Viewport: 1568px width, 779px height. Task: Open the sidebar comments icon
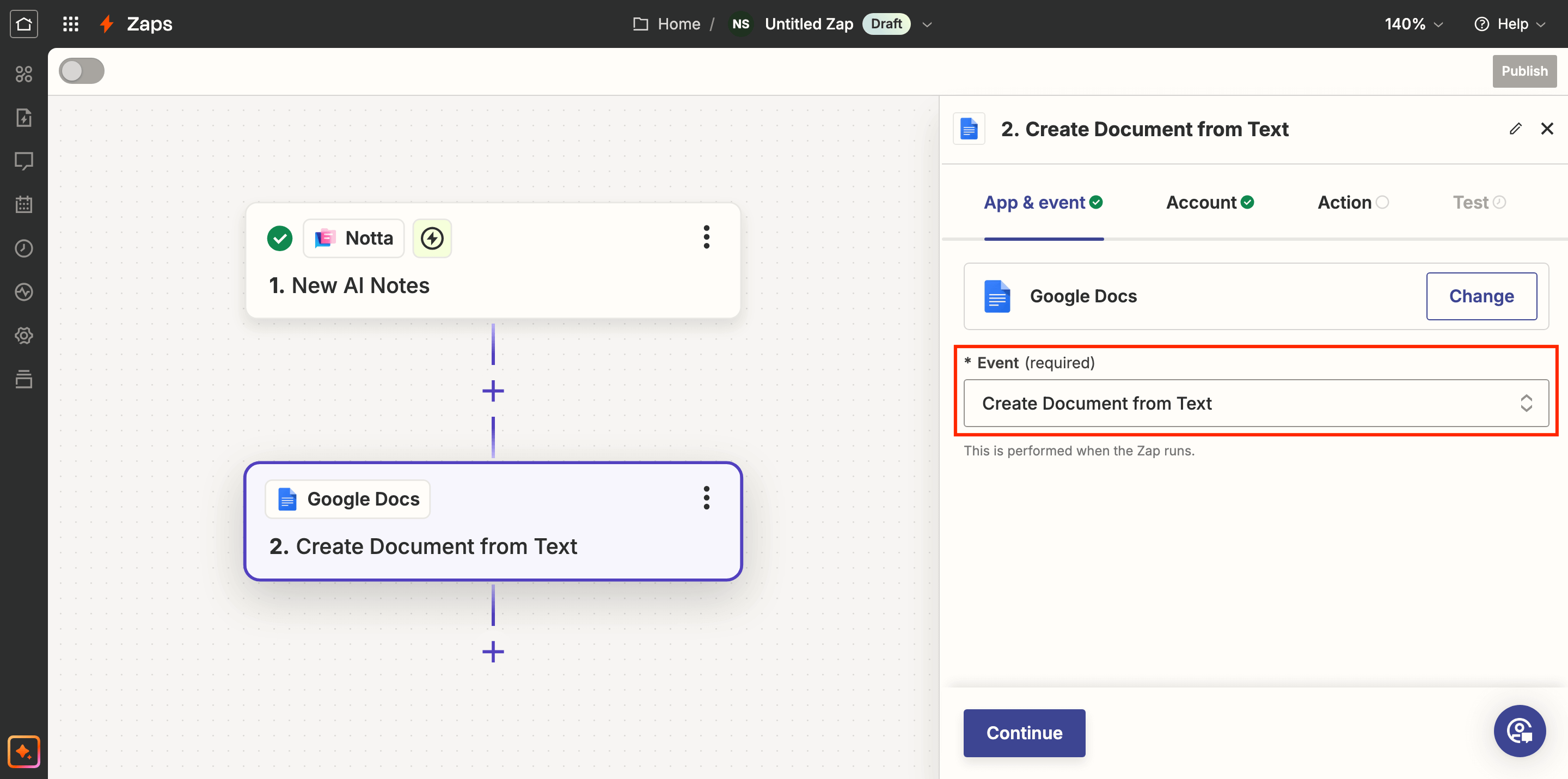(x=24, y=161)
